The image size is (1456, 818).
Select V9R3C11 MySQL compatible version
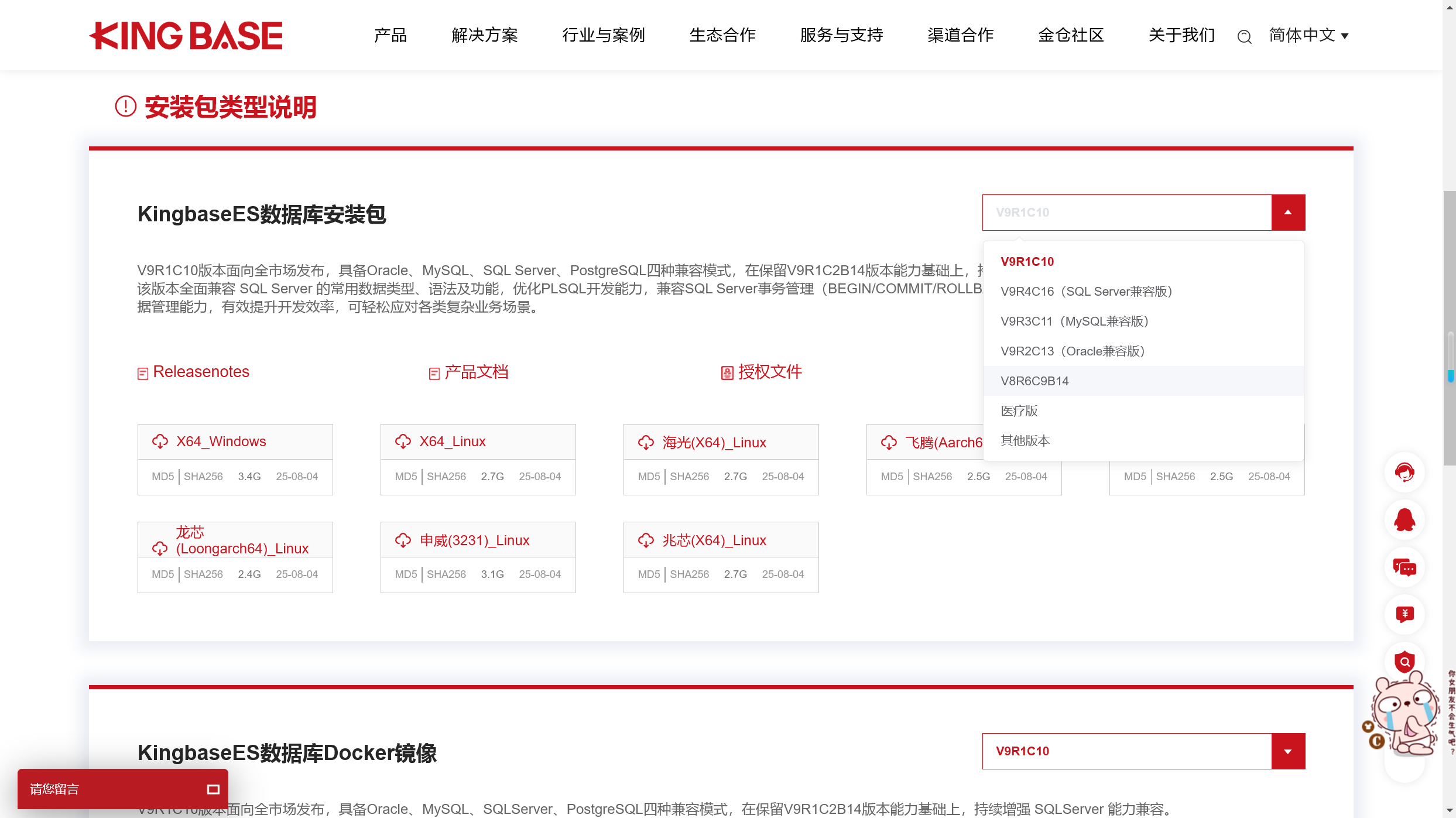tap(1075, 321)
